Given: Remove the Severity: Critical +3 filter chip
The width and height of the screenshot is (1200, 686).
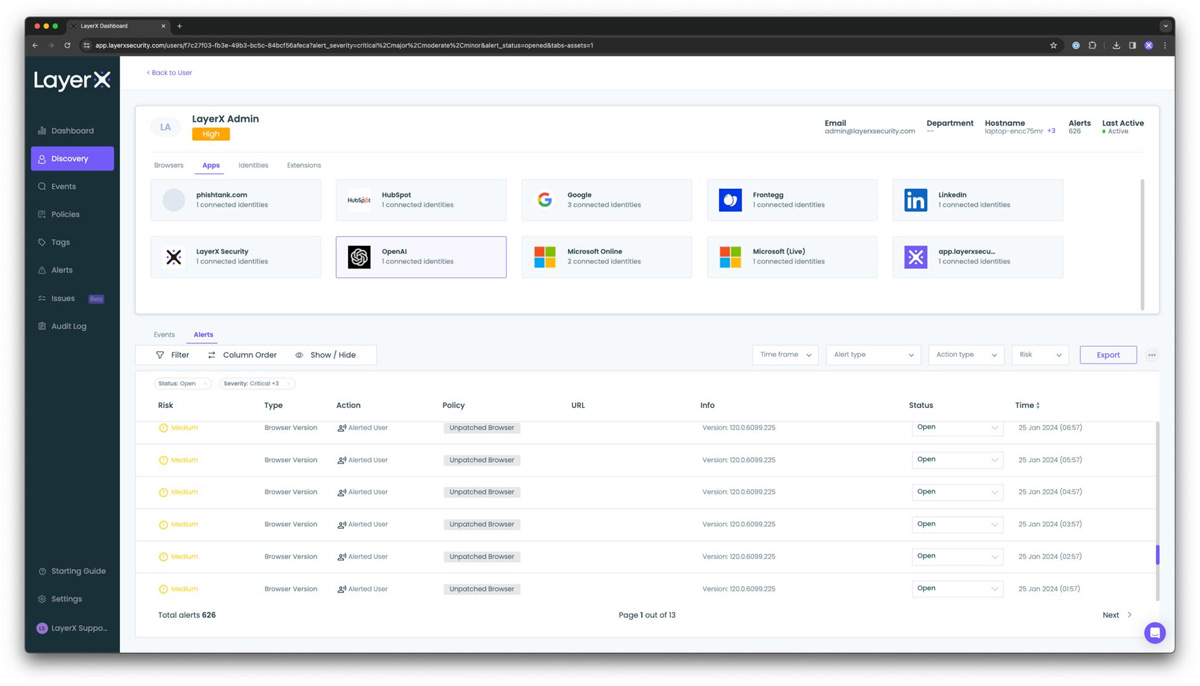Looking at the screenshot, I should point(288,384).
